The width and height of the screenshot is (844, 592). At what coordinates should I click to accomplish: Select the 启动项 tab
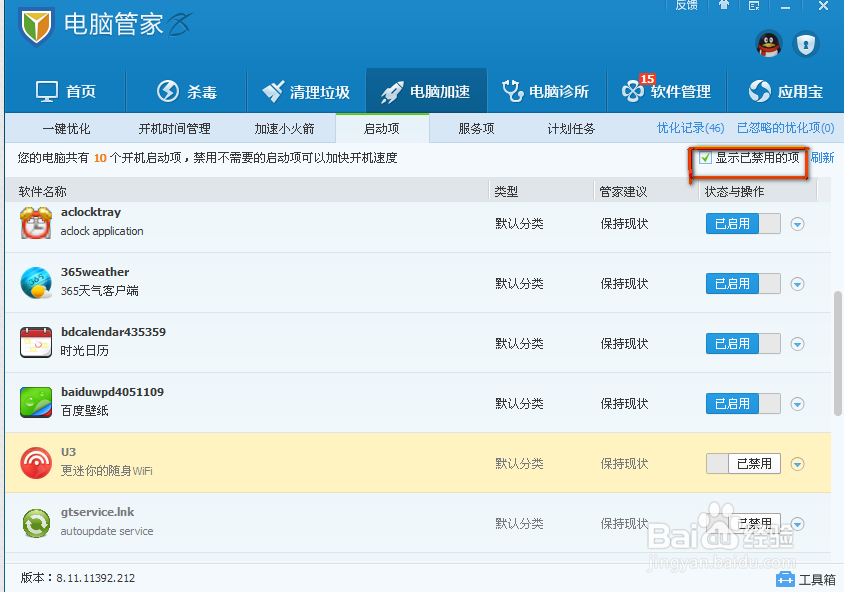coord(382,129)
